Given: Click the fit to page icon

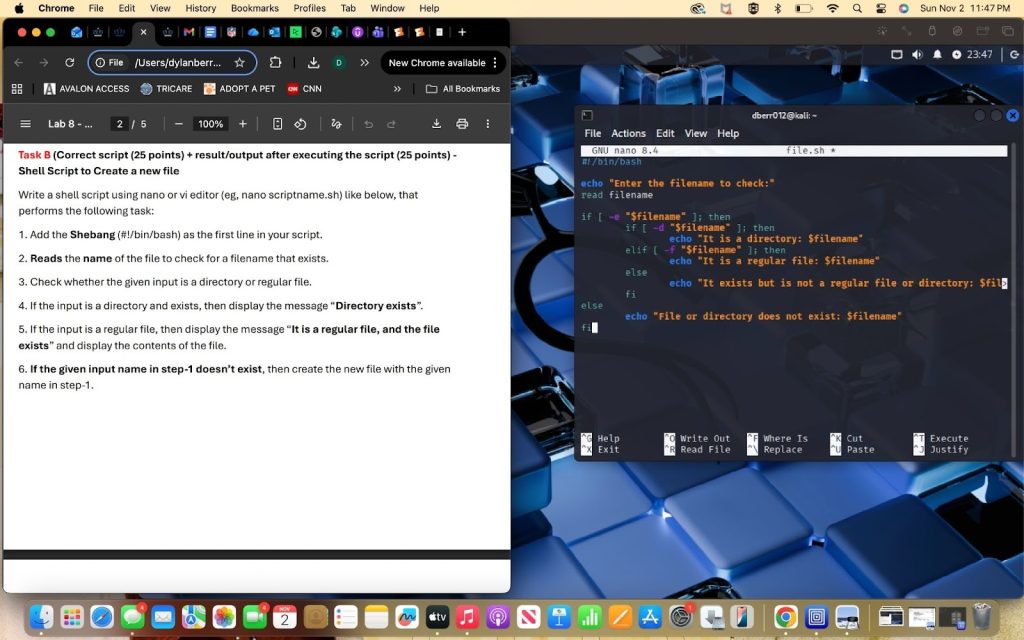Looking at the screenshot, I should (x=278, y=124).
